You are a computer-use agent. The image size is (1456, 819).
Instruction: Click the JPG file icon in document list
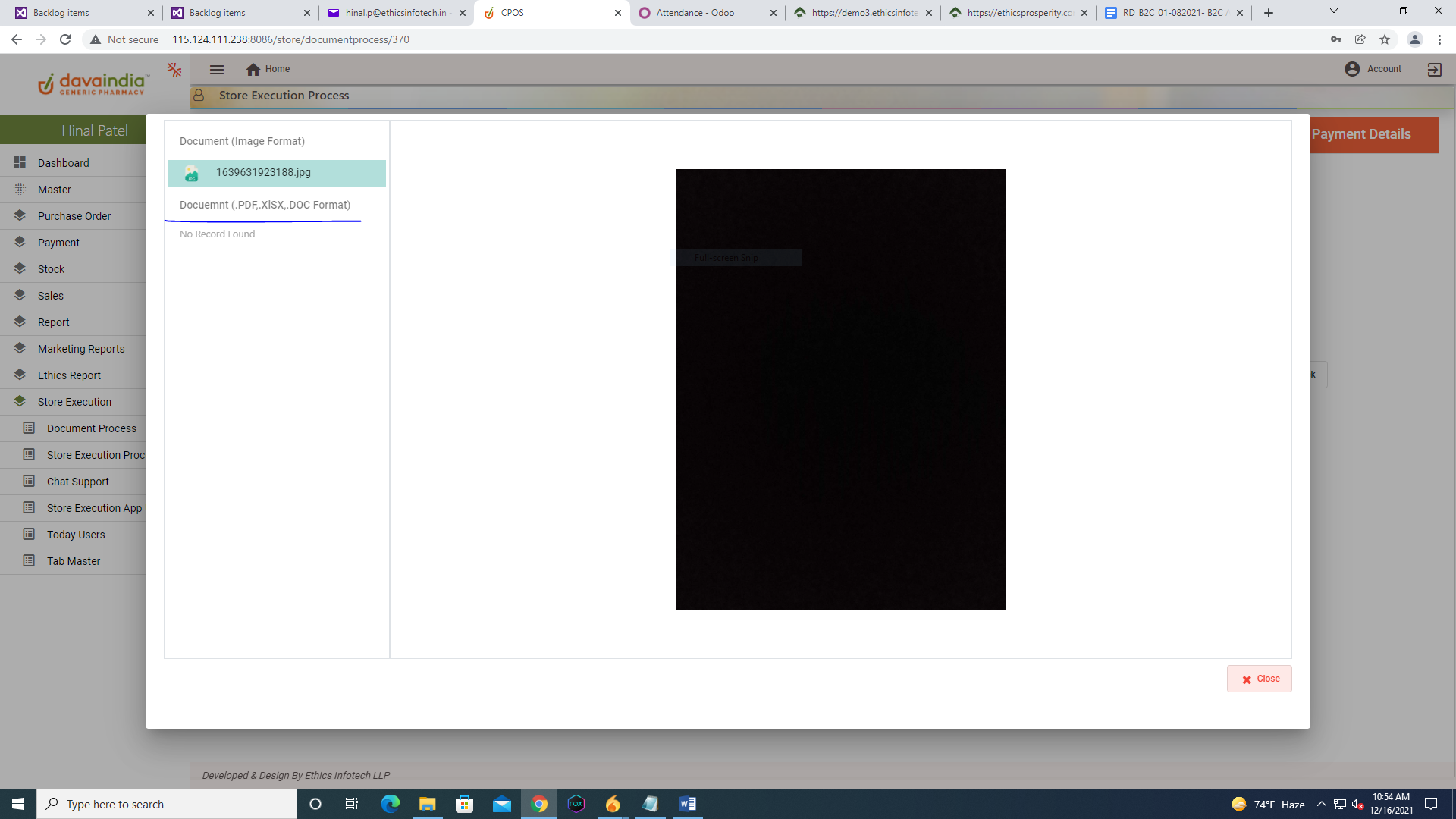coord(191,174)
